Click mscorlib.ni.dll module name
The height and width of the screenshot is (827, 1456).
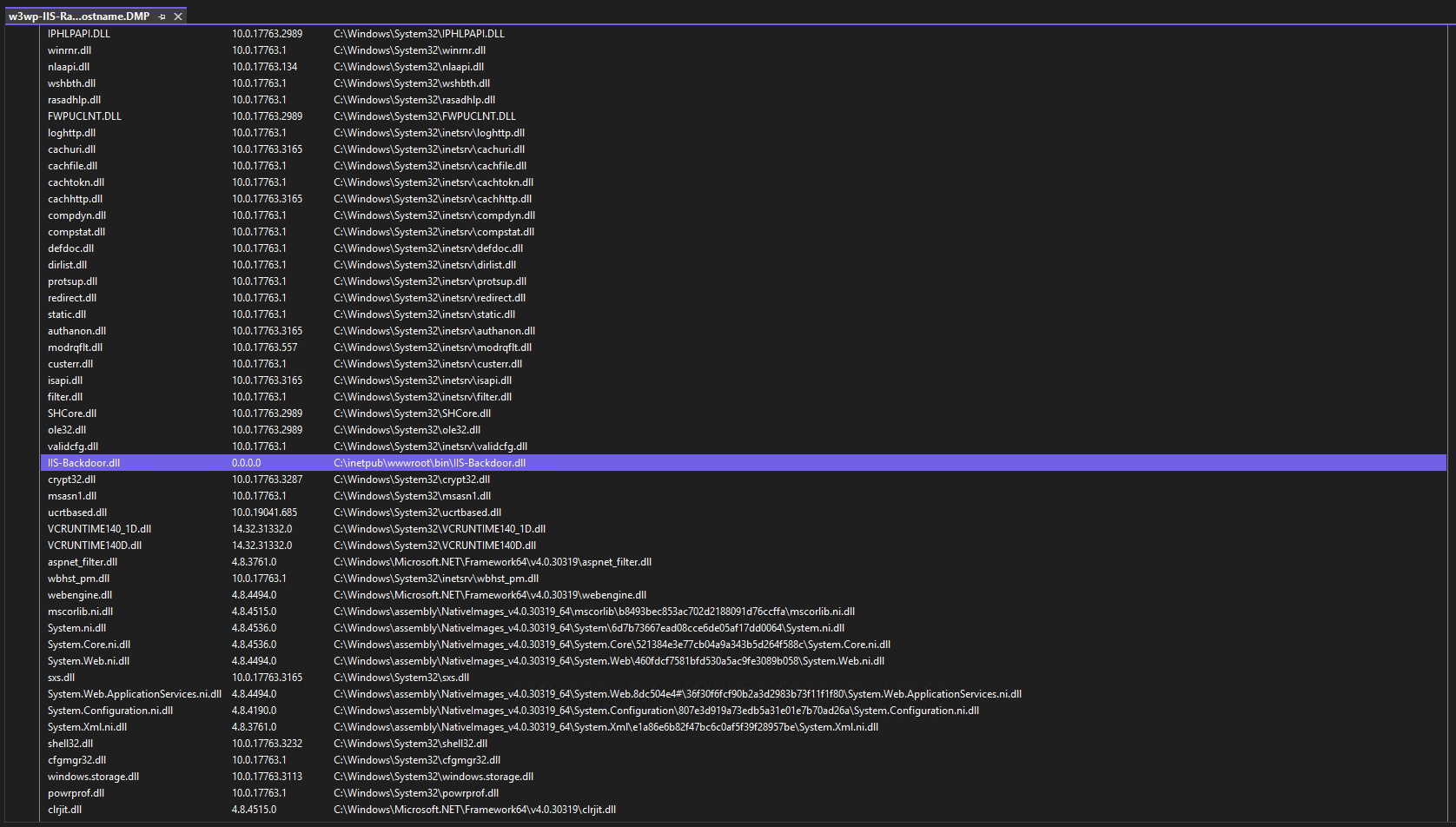[x=80, y=612]
